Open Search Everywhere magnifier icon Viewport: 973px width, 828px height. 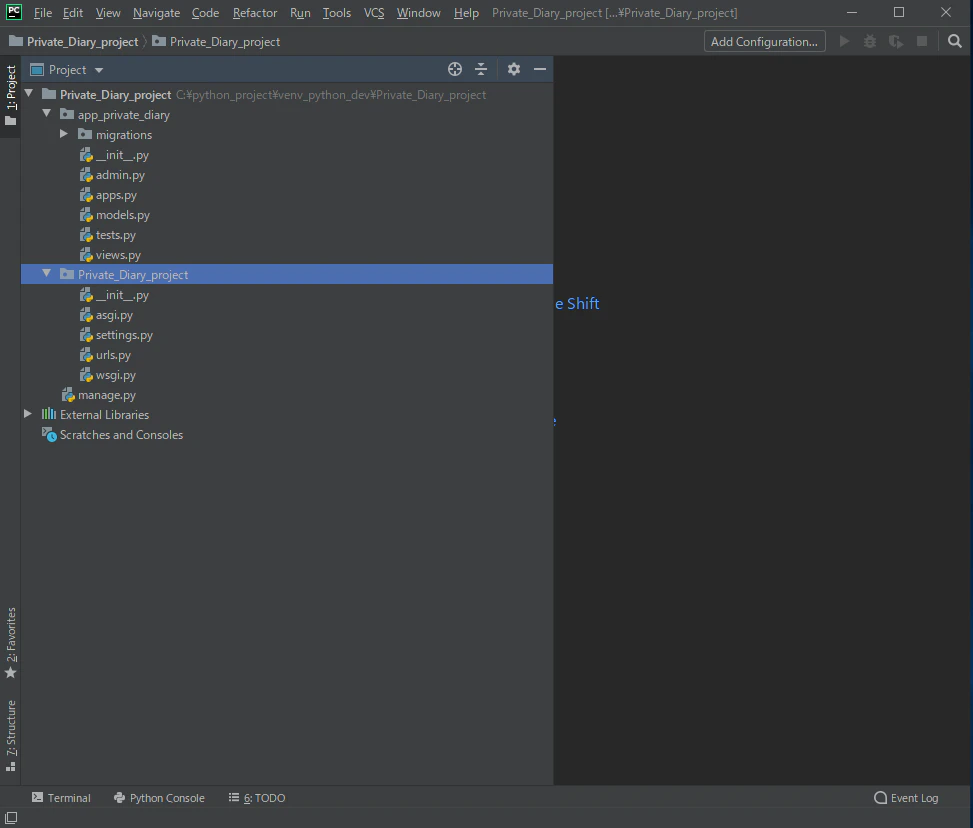955,42
